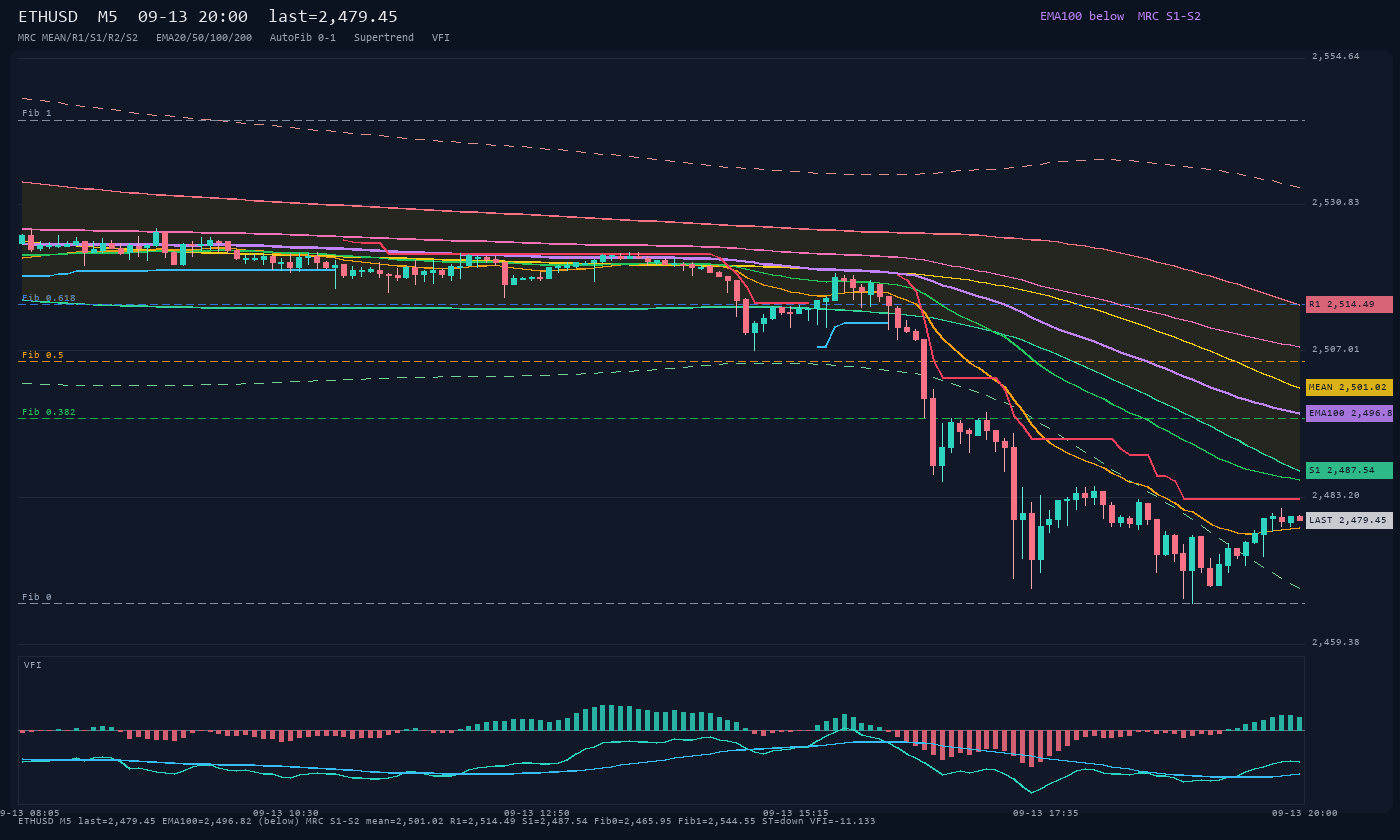The image size is (1400, 840).
Task: Click the R1 2,514.49 price tag
Action: coord(1349,304)
